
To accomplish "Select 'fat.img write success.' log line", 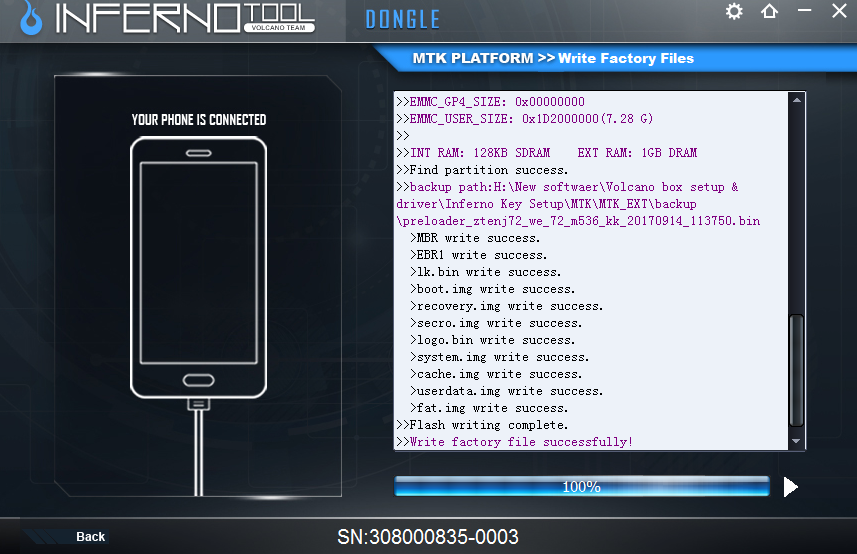I will click(489, 408).
